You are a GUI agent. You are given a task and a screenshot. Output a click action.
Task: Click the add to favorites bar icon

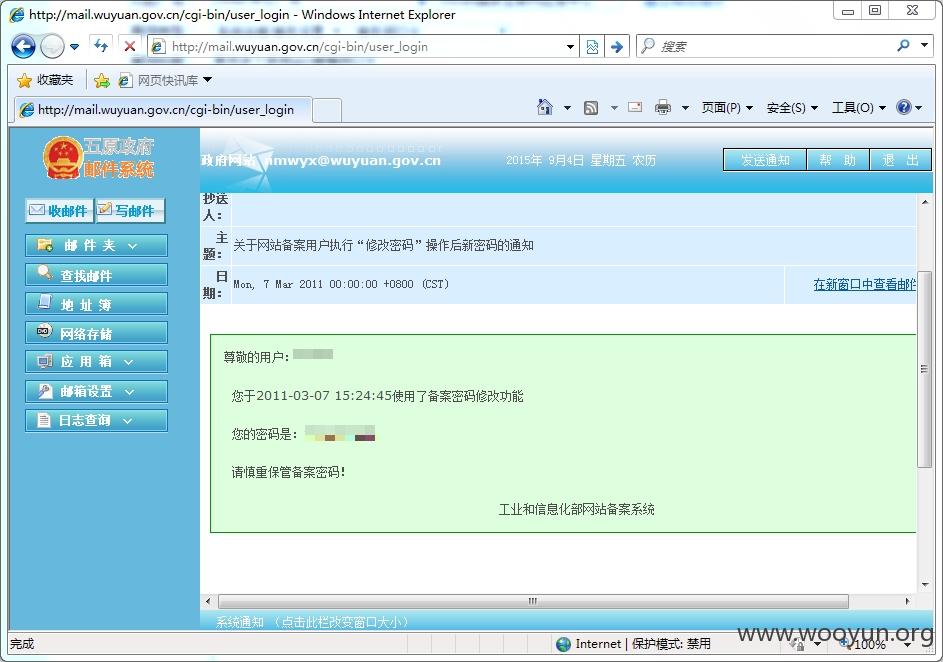coord(102,80)
